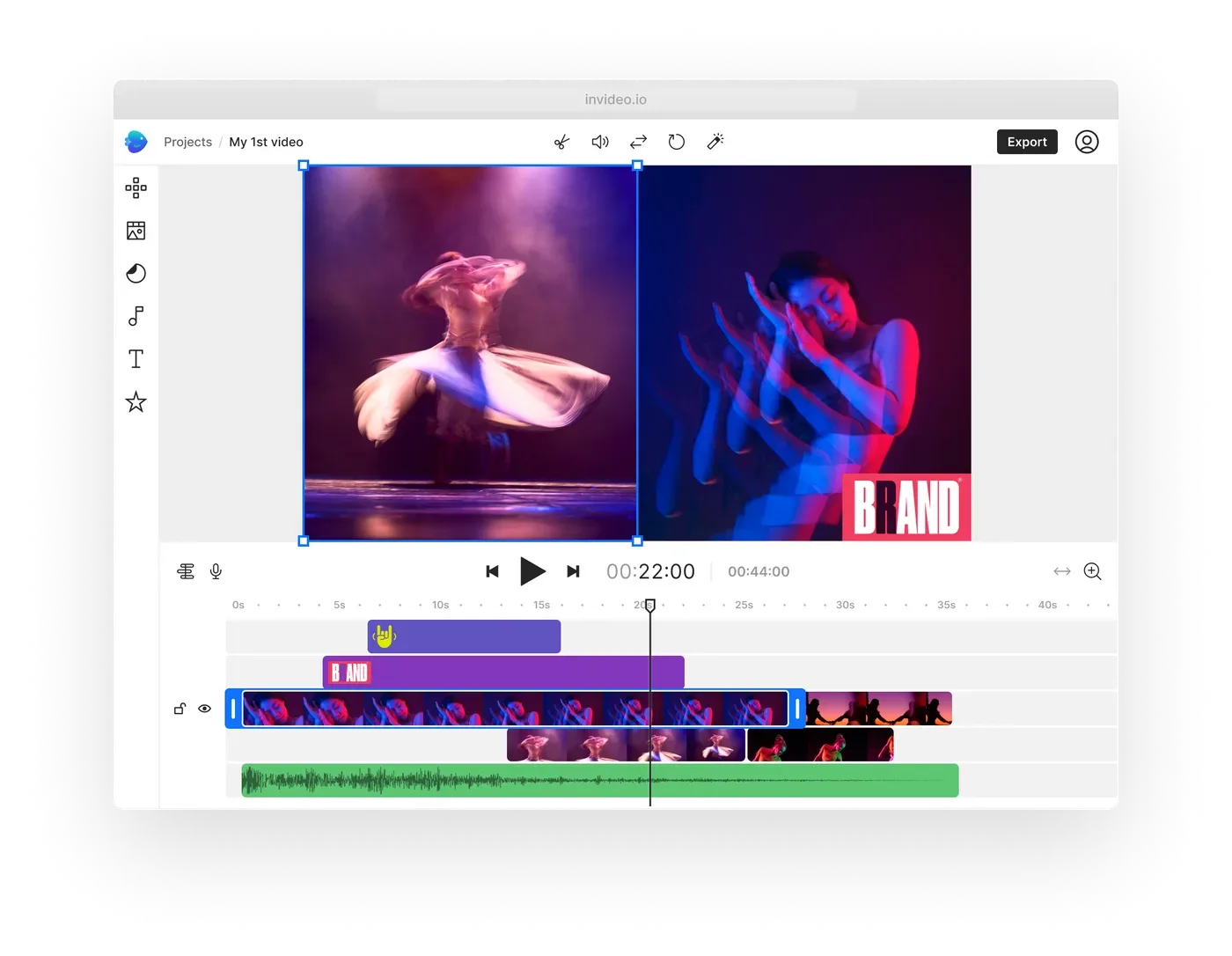This screenshot has width=1232, height=956.
Task: Click the 15s mark on ruler
Action: click(x=541, y=606)
